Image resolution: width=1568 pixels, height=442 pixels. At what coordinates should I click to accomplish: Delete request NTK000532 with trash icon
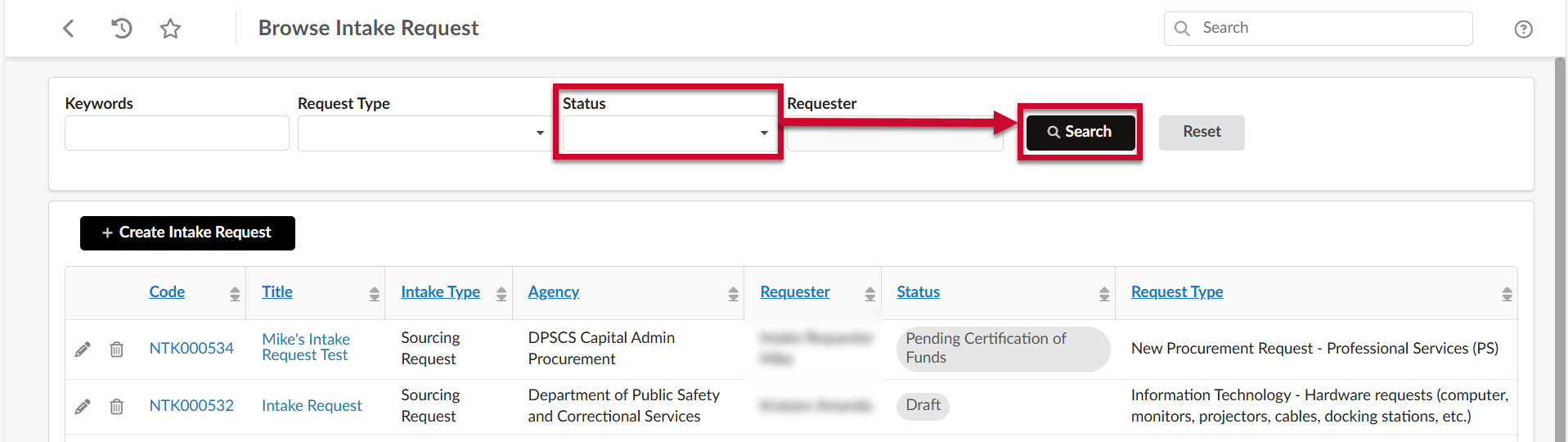[x=117, y=406]
